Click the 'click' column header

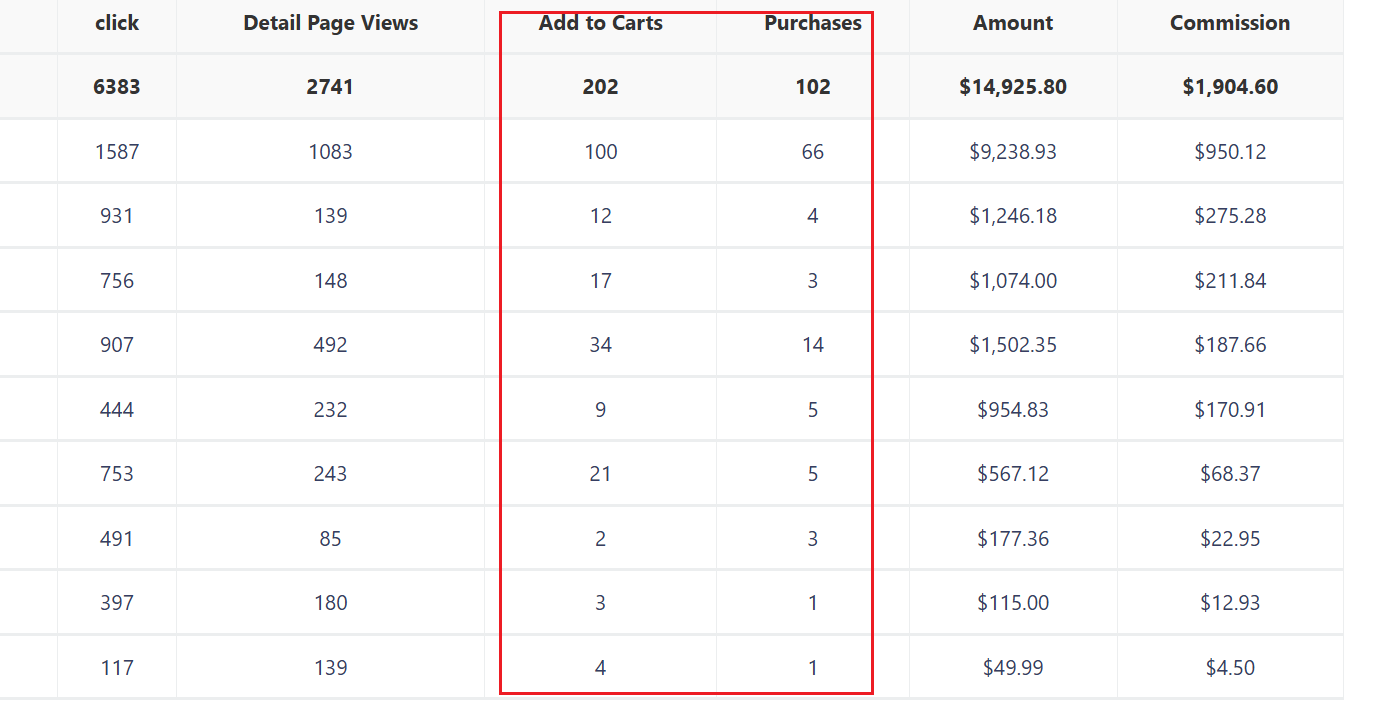coord(117,23)
